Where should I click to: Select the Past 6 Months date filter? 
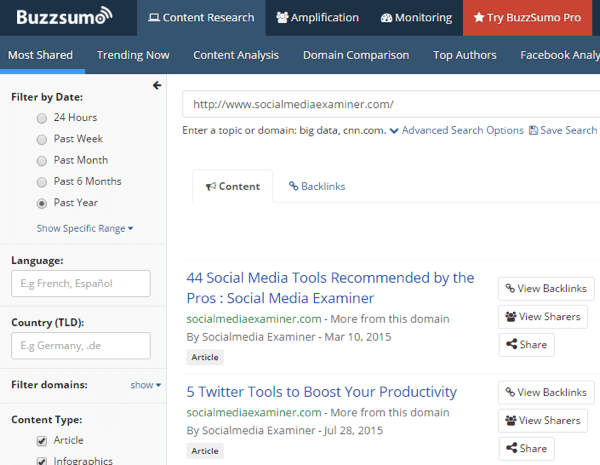[x=42, y=182]
